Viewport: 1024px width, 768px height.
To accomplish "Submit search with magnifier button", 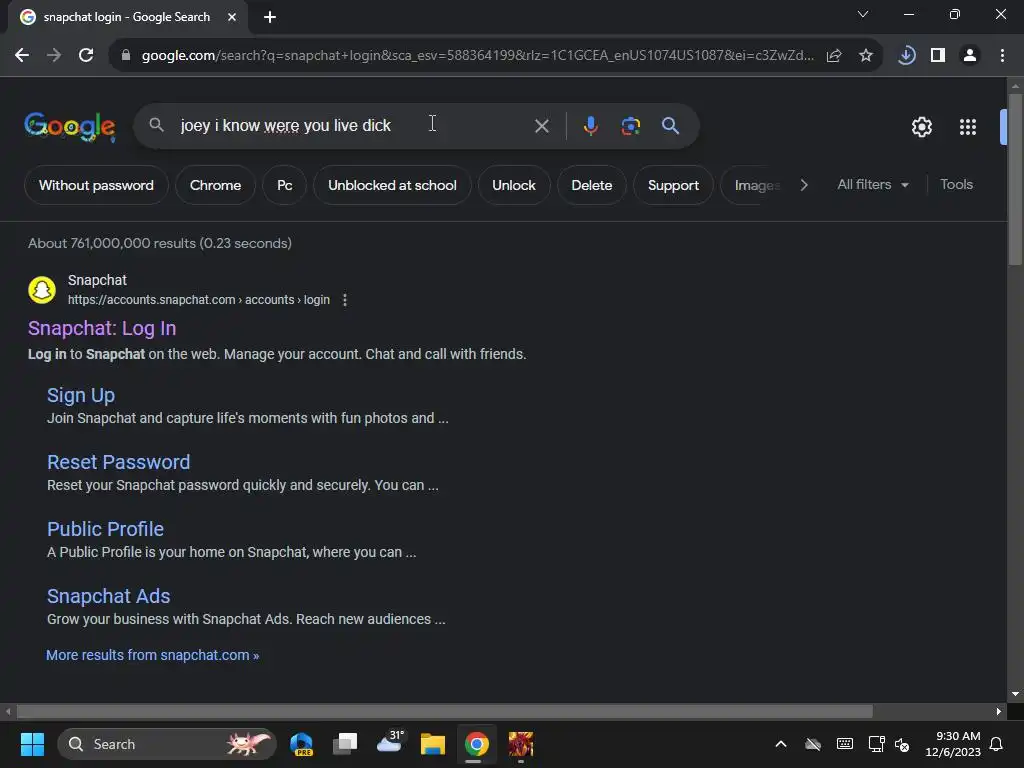I will click(x=671, y=125).
